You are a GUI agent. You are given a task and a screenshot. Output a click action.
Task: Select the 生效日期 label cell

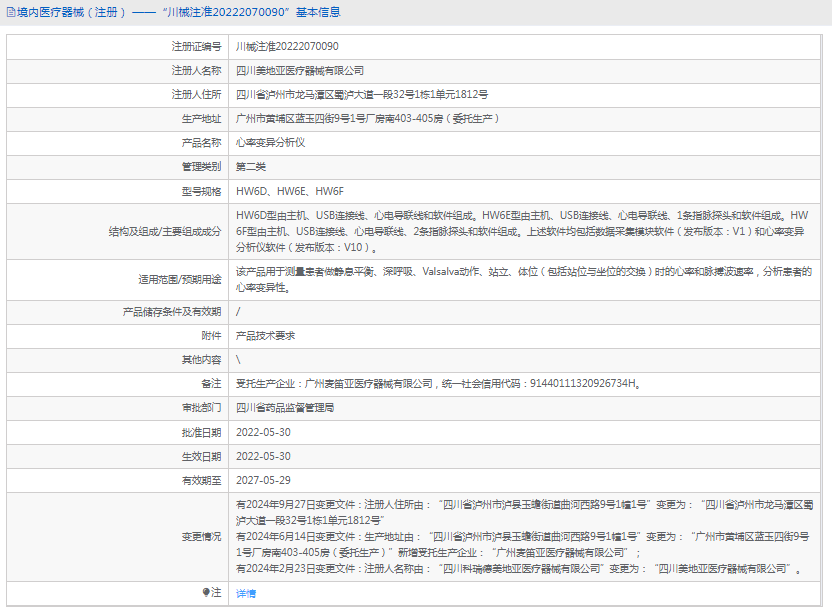tap(118, 456)
